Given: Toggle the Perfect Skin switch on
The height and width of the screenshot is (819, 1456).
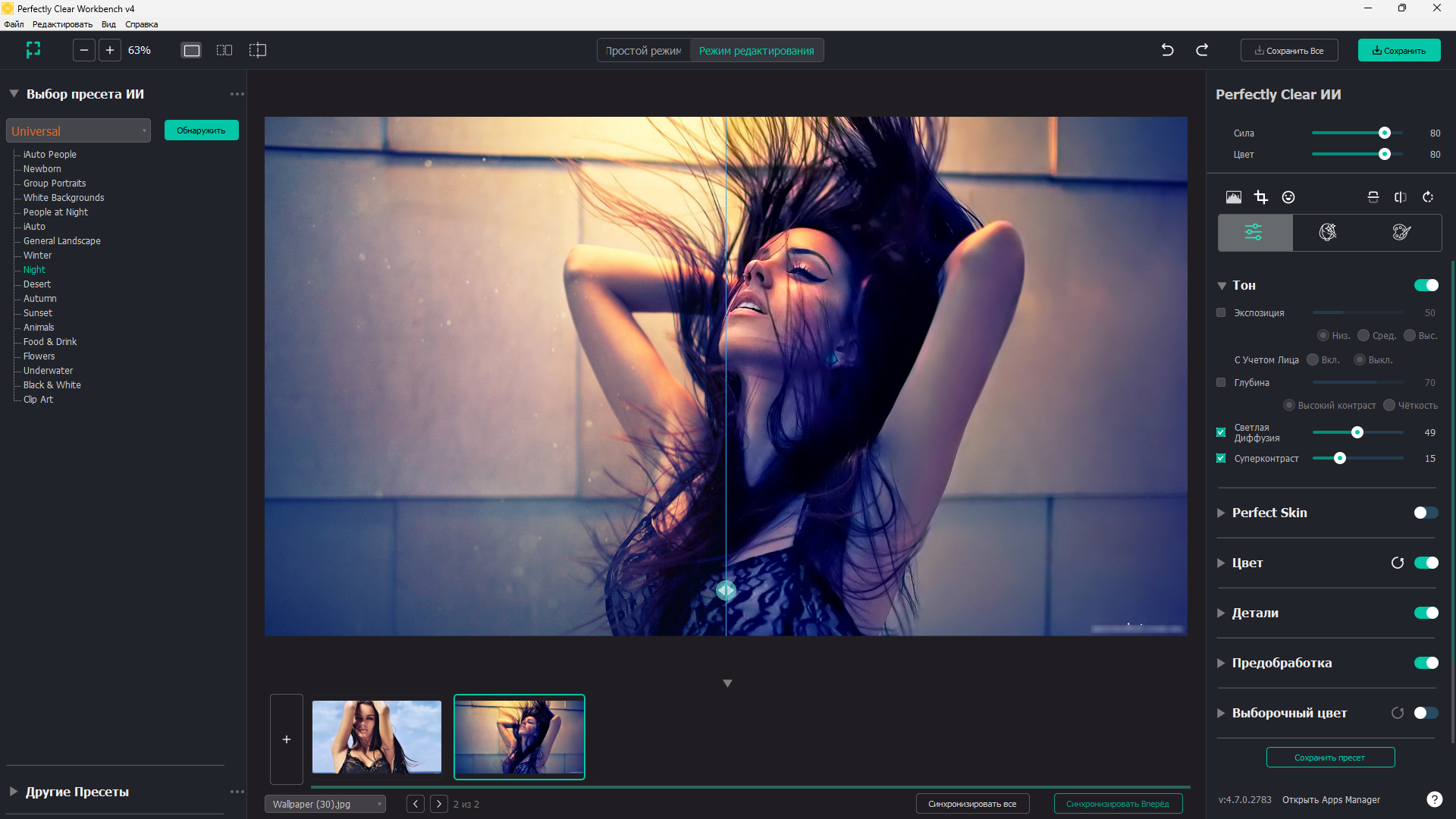Looking at the screenshot, I should coord(1426,513).
